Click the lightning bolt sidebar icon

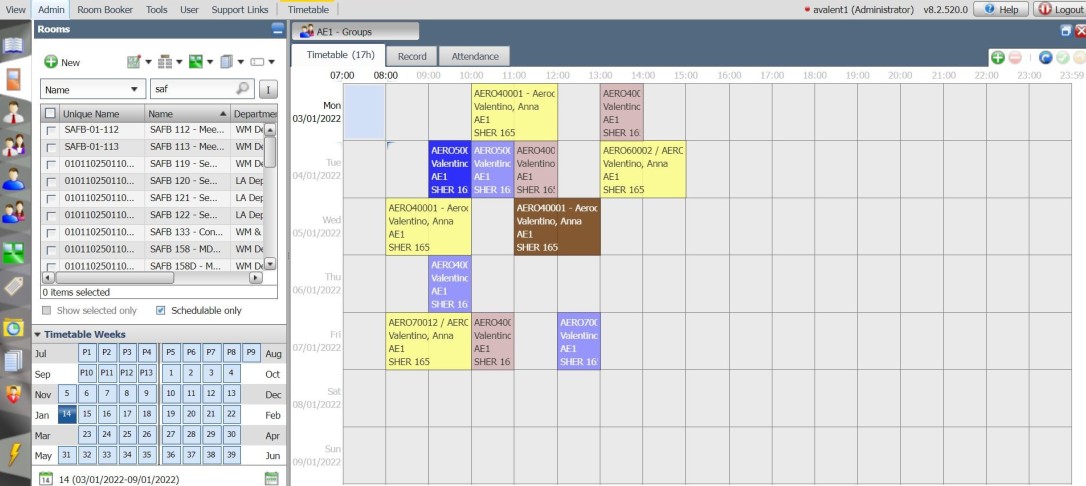[x=14, y=453]
